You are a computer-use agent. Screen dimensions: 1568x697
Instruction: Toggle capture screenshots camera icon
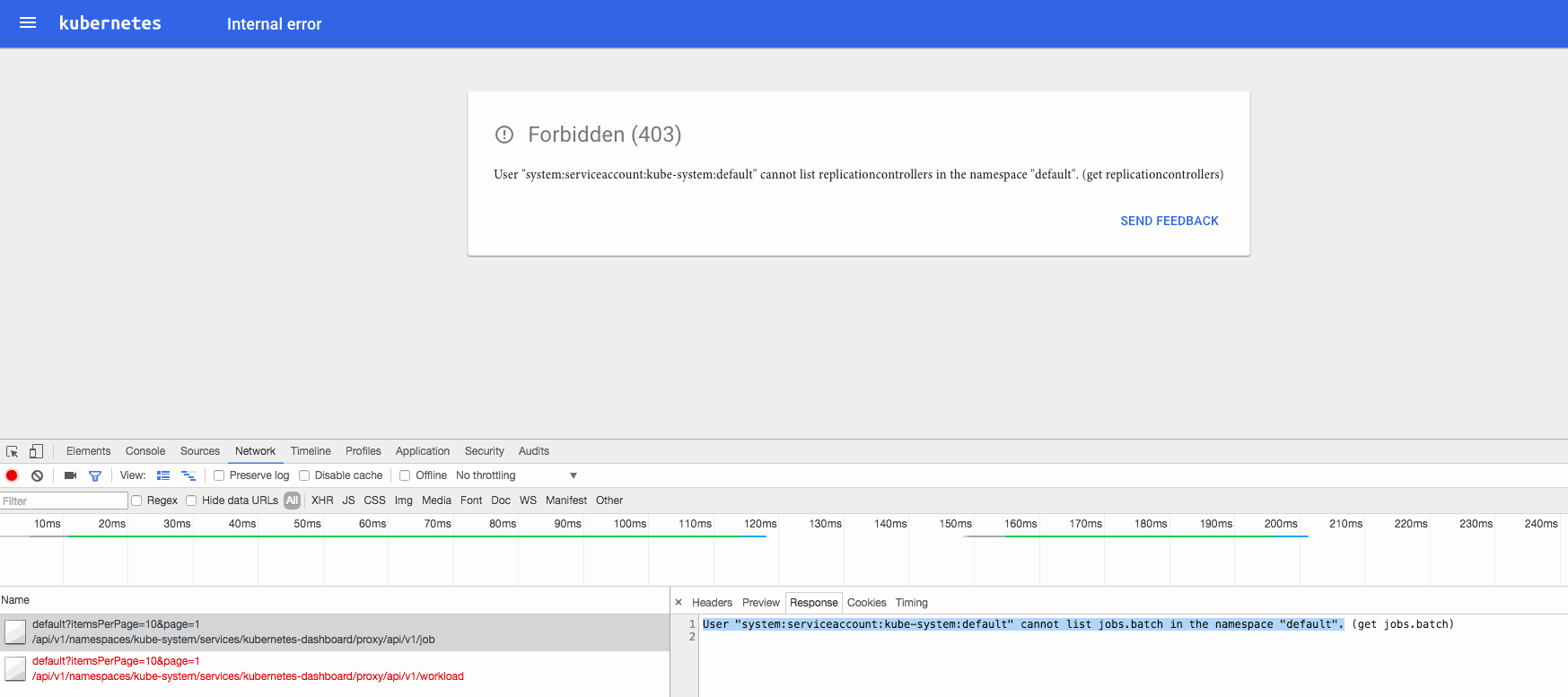tap(70, 475)
